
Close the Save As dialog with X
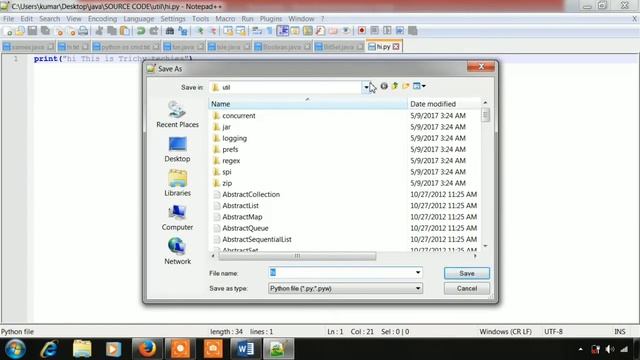tap(481, 67)
